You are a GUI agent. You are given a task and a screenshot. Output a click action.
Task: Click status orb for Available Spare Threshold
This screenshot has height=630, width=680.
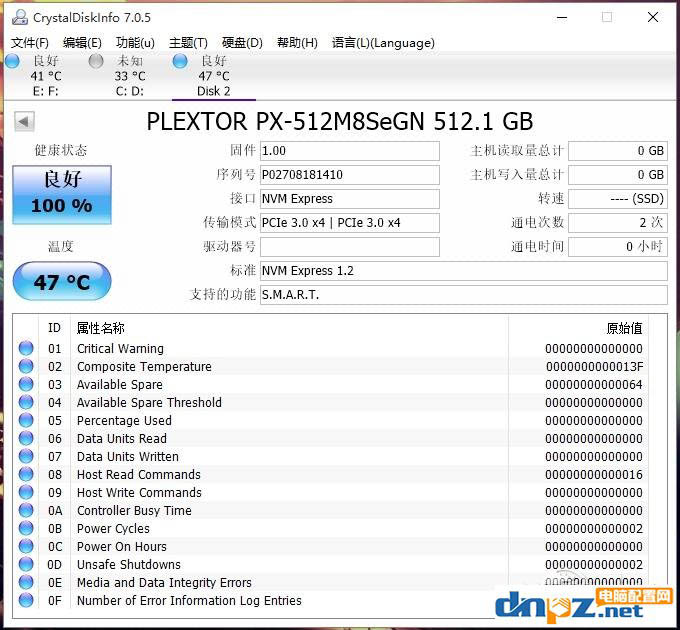26,402
